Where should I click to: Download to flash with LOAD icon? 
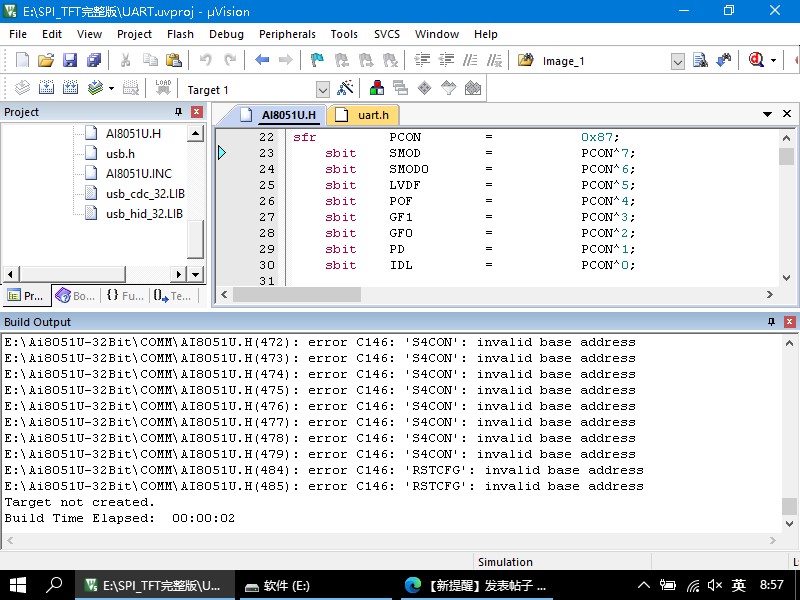coord(163,88)
